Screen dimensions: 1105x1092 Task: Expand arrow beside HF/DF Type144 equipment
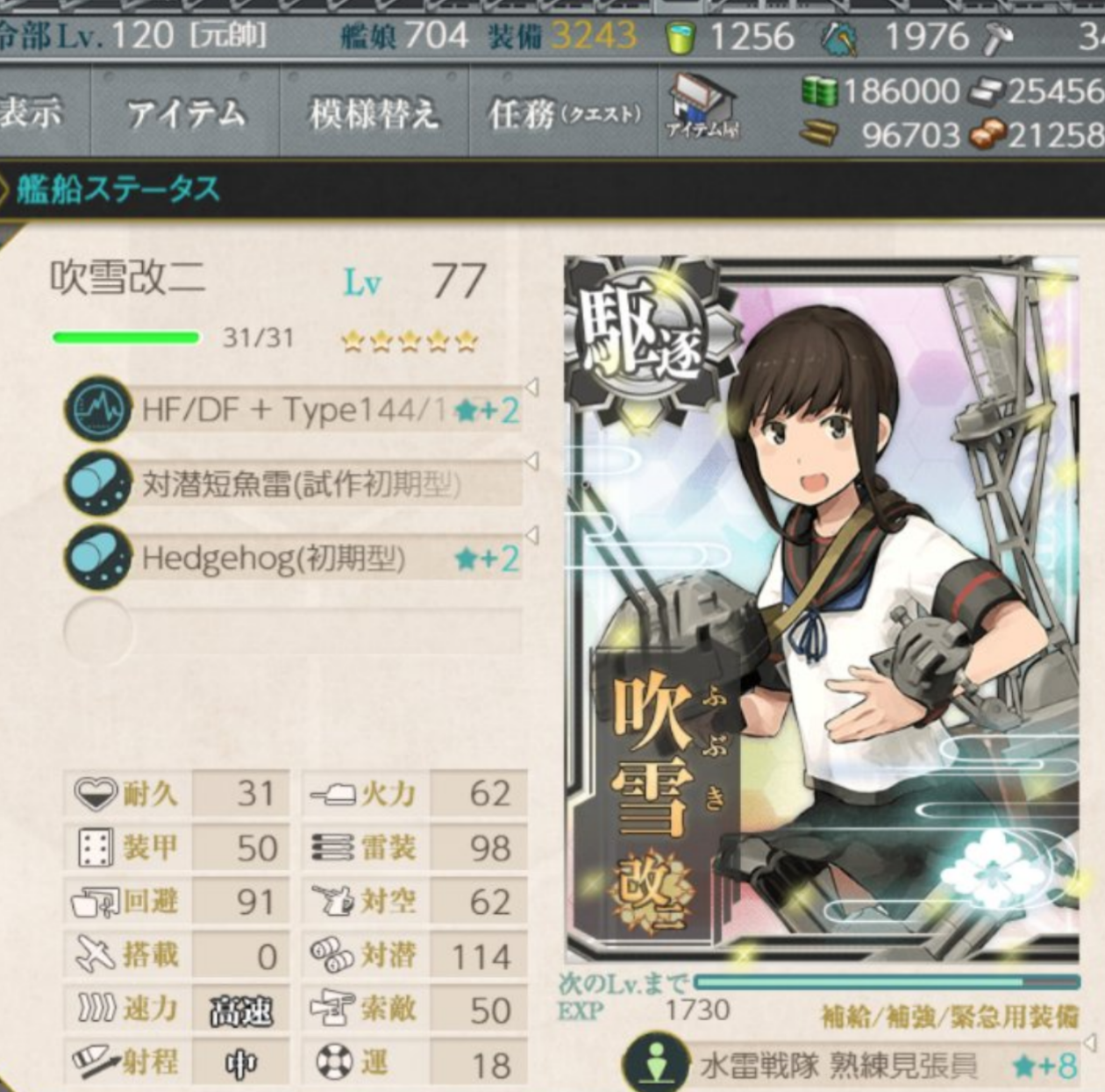(x=531, y=387)
